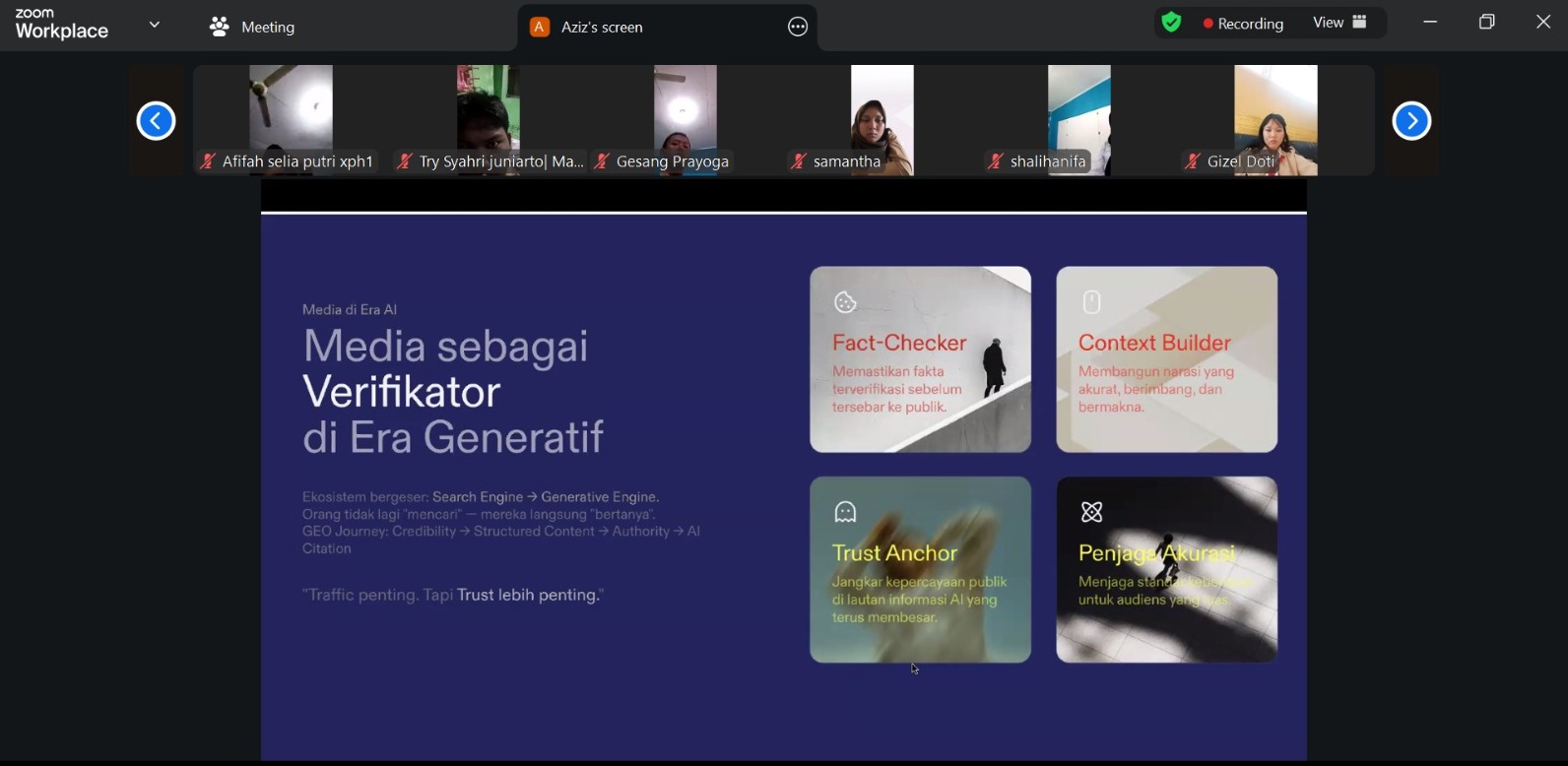Click "Media sebagai" heading line
The height and width of the screenshot is (766, 1568).
click(445, 347)
